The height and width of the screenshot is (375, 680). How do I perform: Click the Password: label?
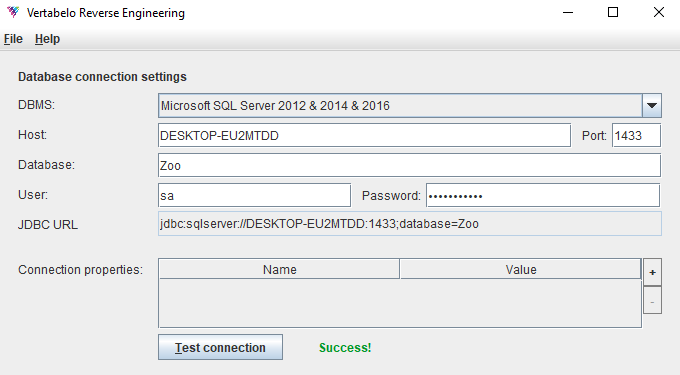click(391, 196)
